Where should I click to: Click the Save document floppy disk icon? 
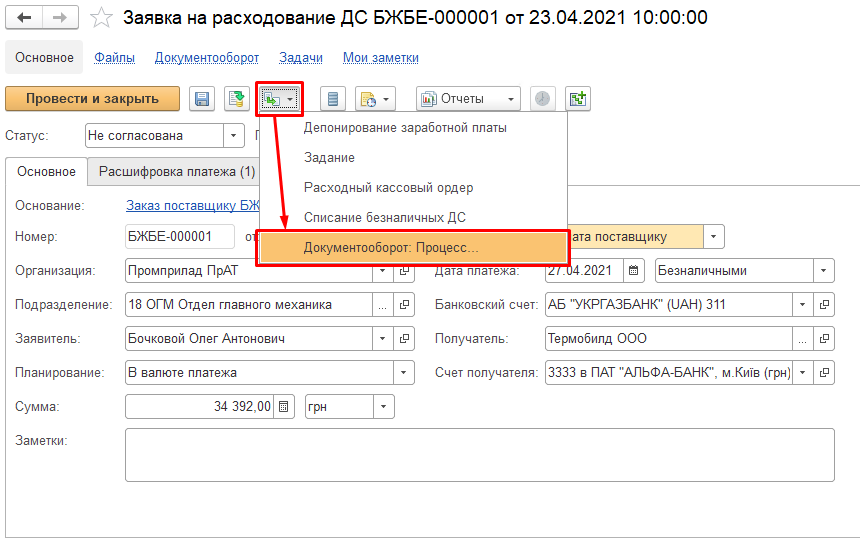pos(203,99)
